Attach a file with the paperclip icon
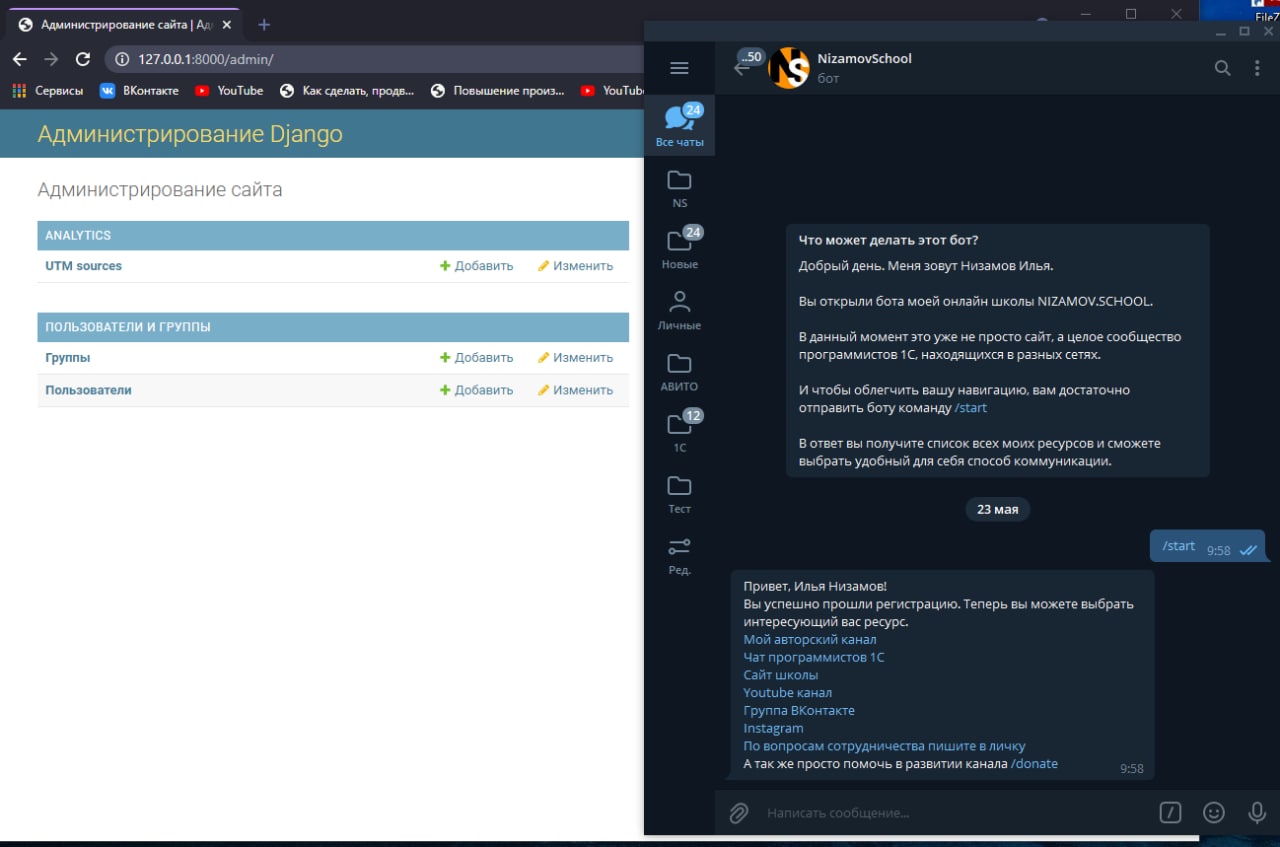The image size is (1280, 847). coord(738,813)
